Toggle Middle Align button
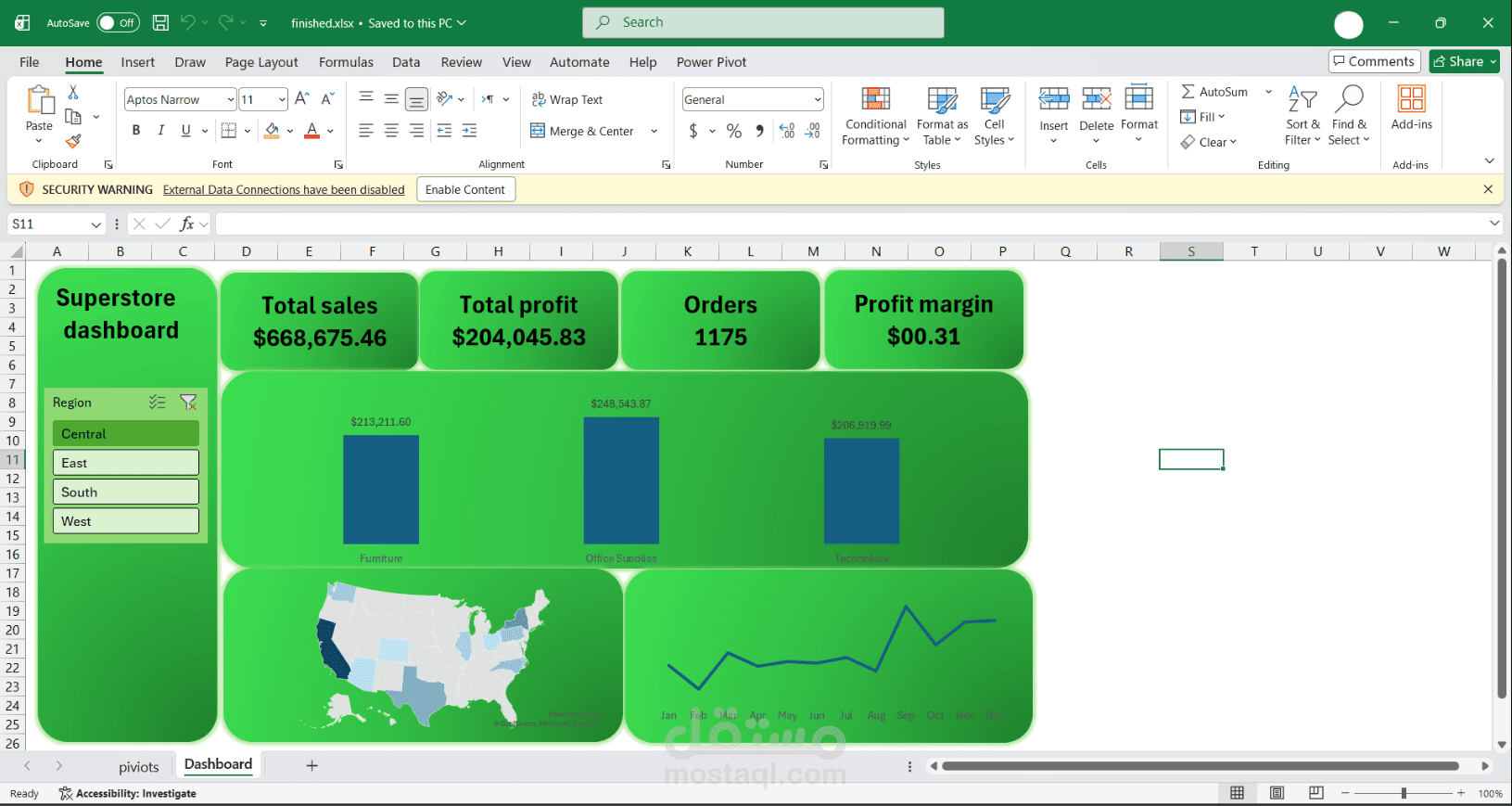This screenshot has height=806, width=1512. [x=391, y=99]
